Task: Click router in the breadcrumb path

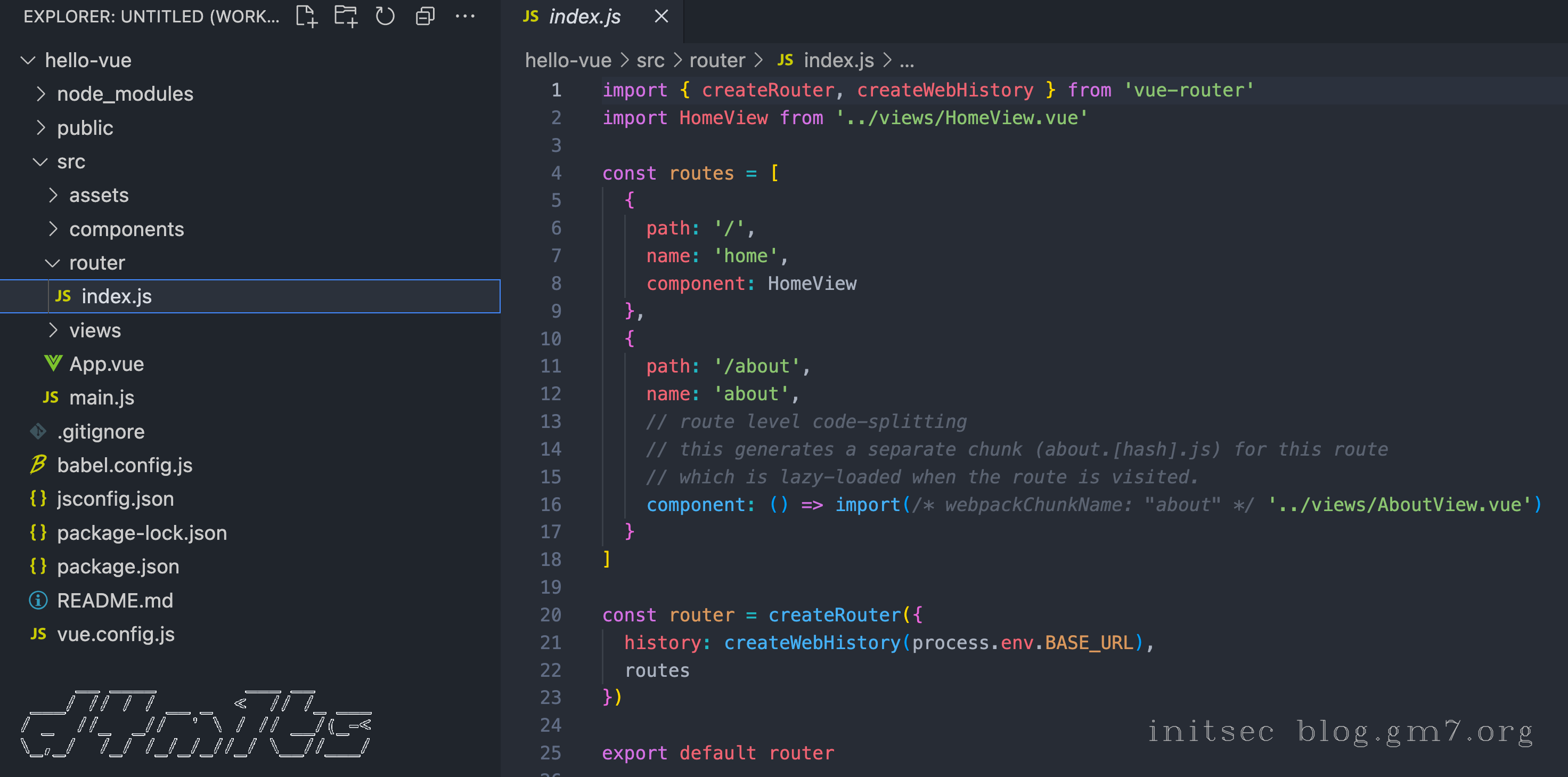Action: (716, 60)
